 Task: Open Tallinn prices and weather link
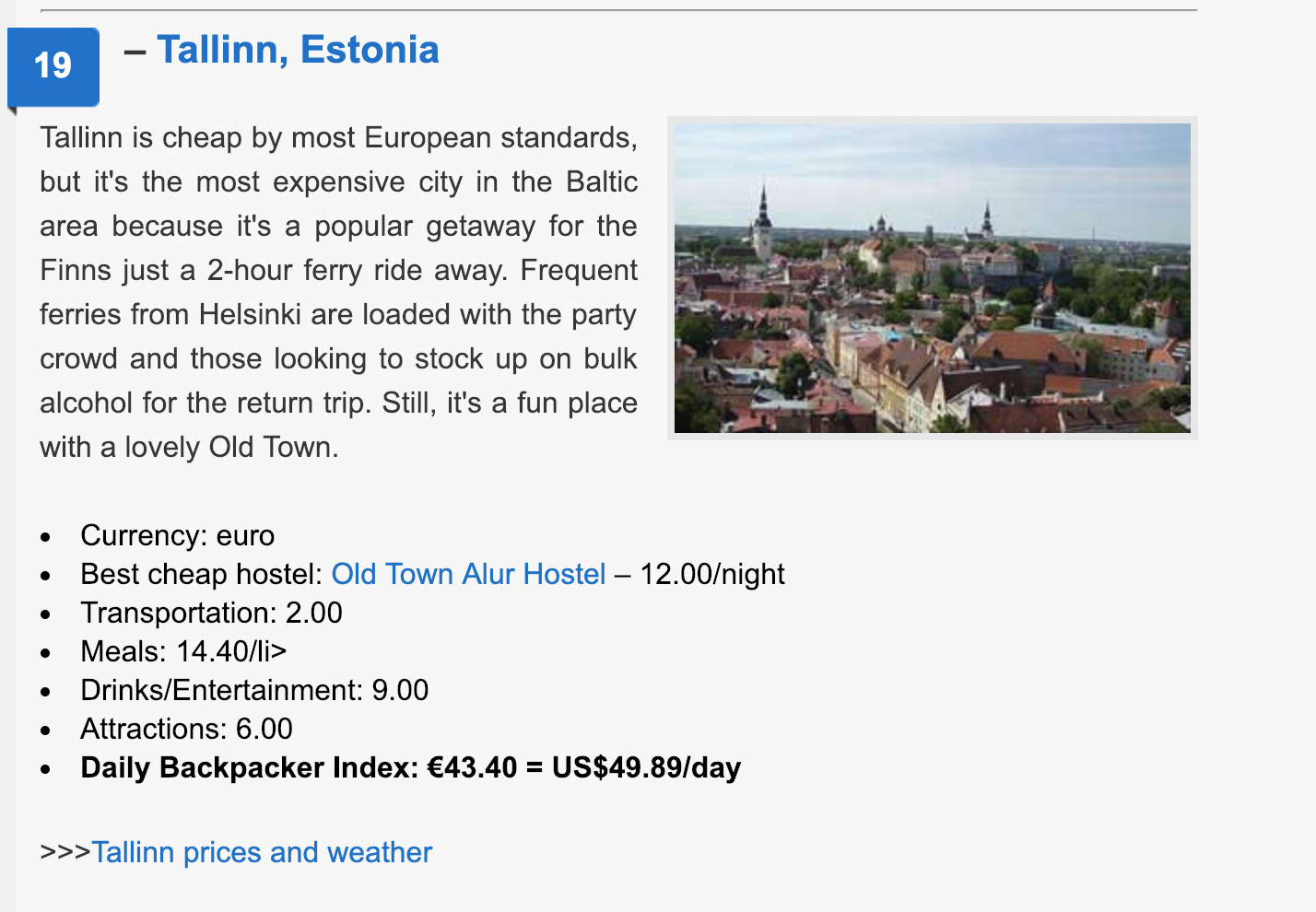click(262, 852)
